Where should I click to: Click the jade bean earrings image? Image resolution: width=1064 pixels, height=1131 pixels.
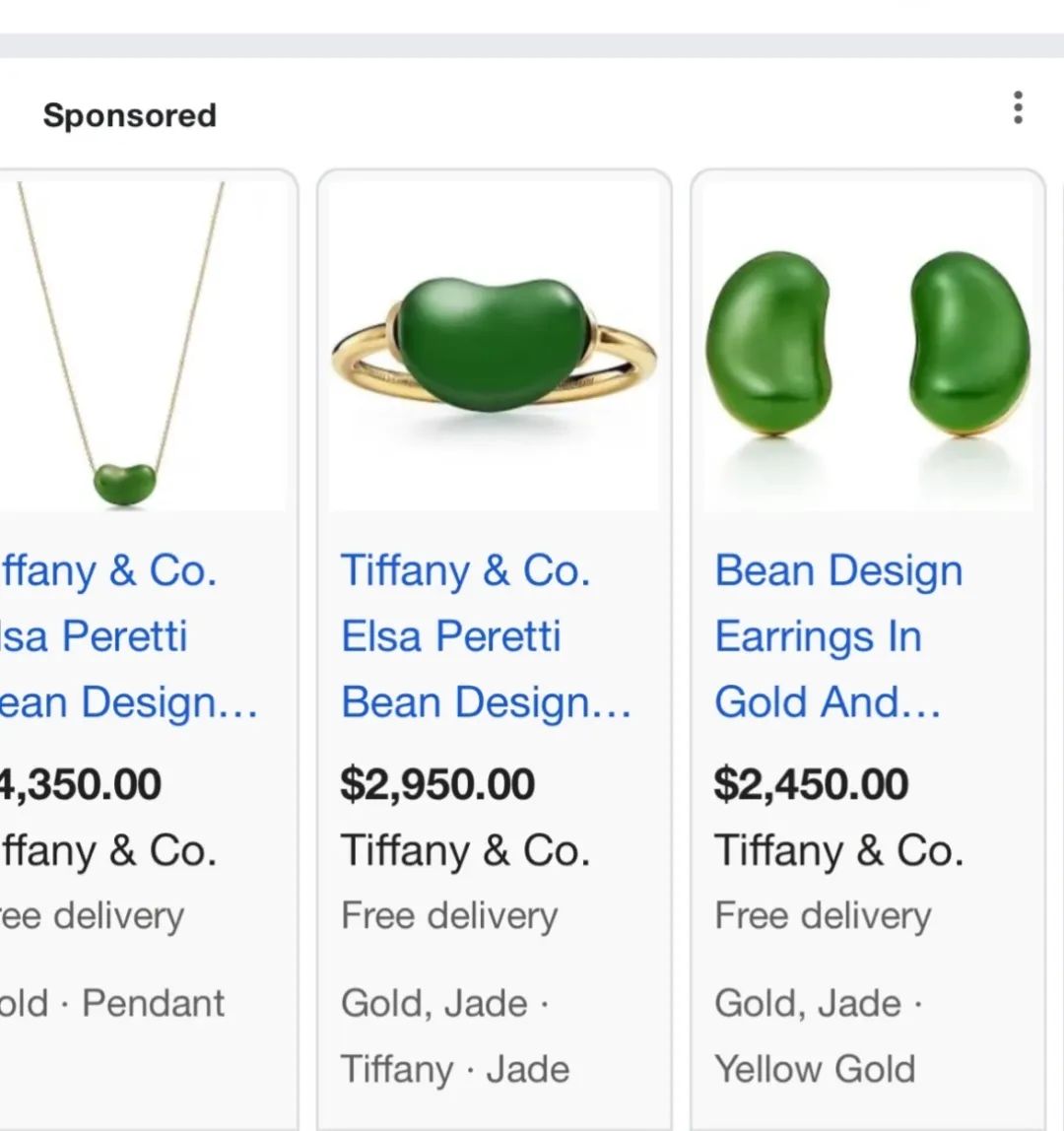tap(868, 346)
